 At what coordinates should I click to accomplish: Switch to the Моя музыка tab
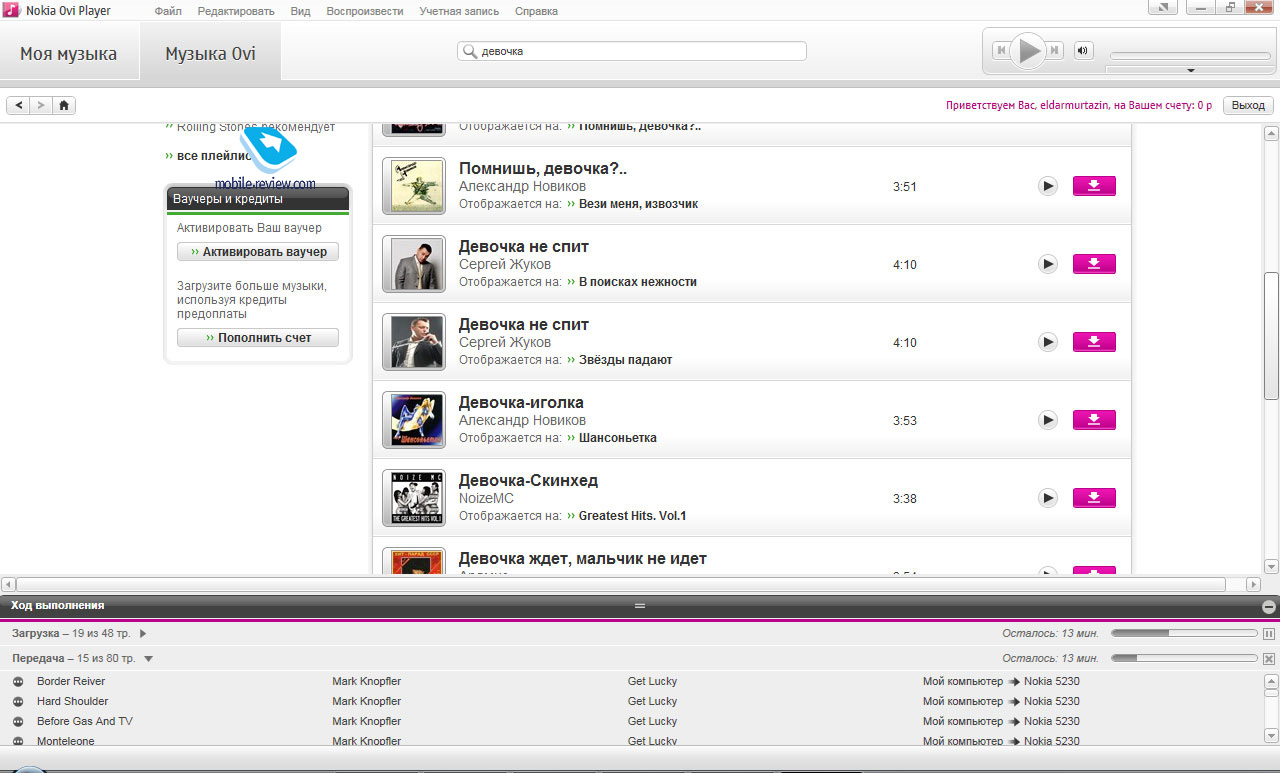pos(69,53)
